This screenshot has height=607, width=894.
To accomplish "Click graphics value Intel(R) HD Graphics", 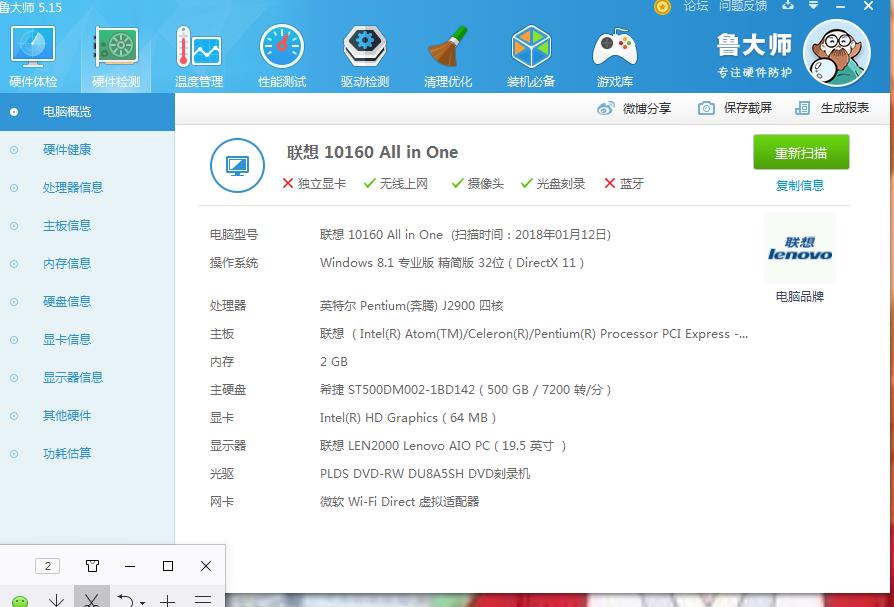I will click(x=408, y=418).
